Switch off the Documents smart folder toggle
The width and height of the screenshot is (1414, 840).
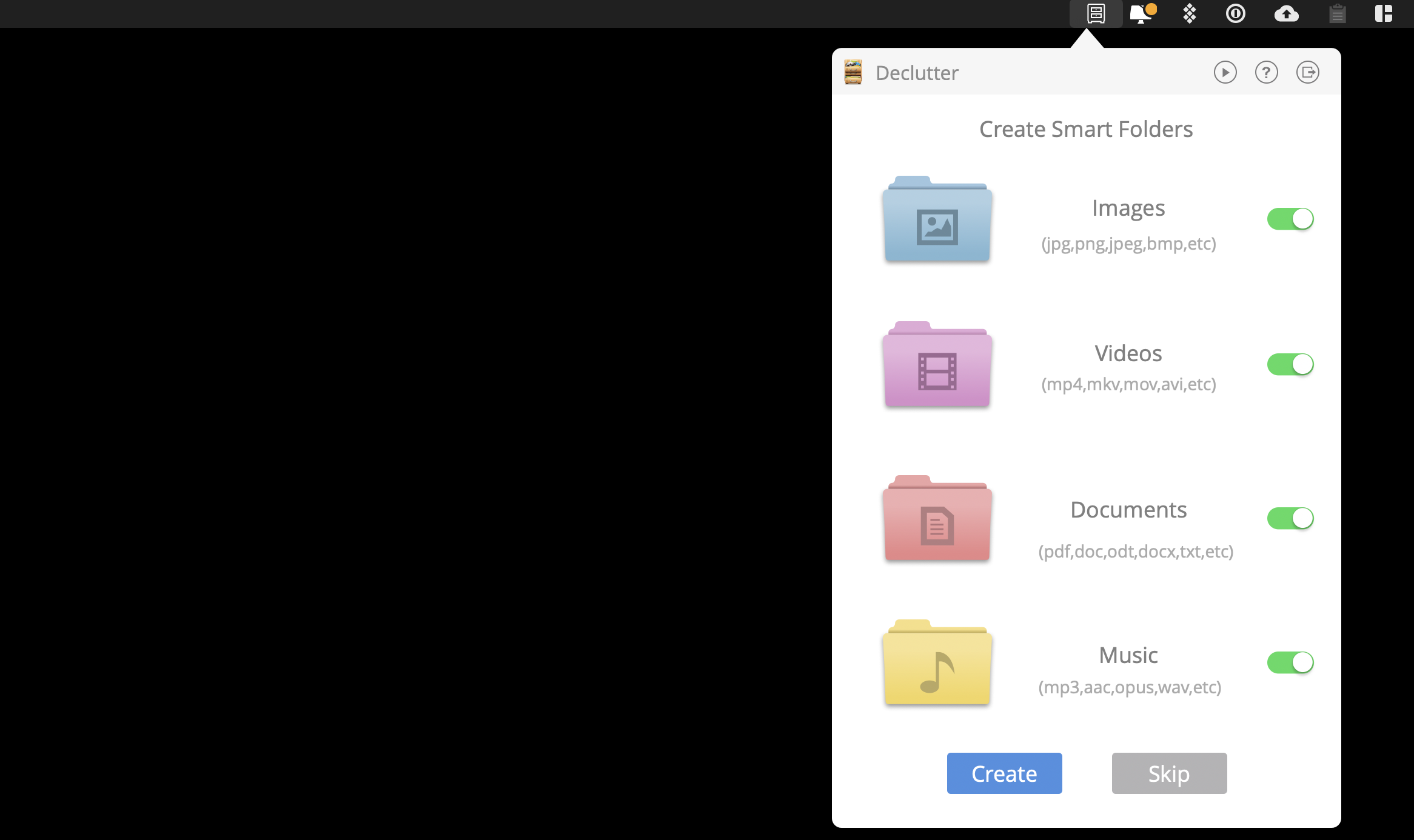(x=1290, y=518)
